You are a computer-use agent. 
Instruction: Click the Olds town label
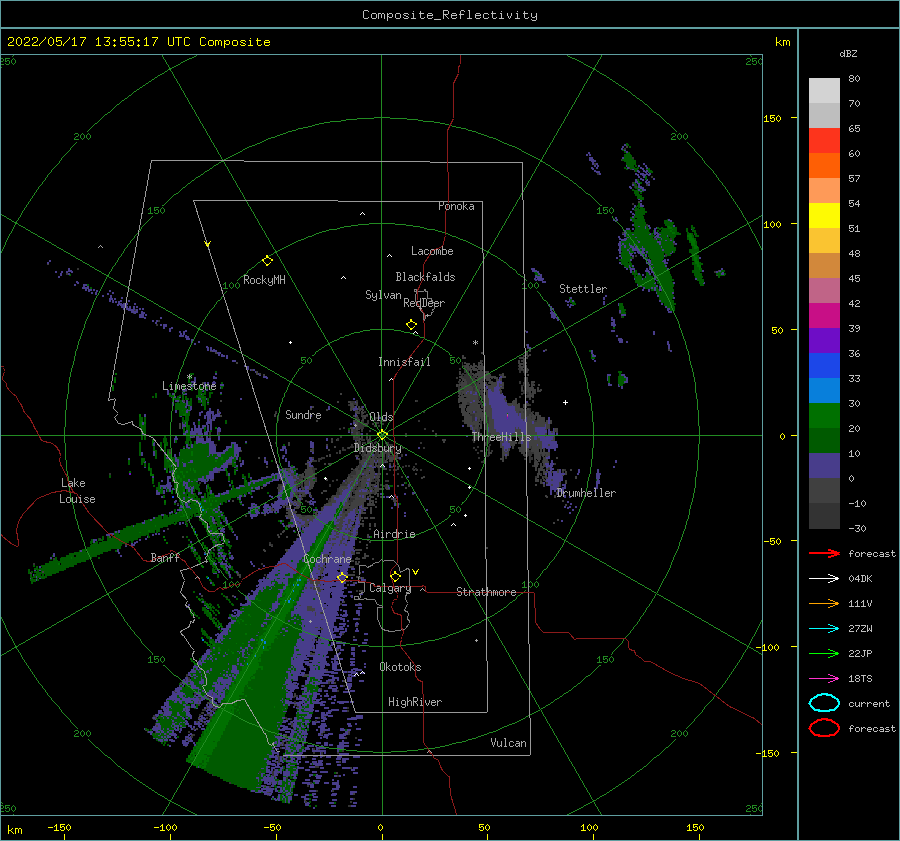click(381, 417)
